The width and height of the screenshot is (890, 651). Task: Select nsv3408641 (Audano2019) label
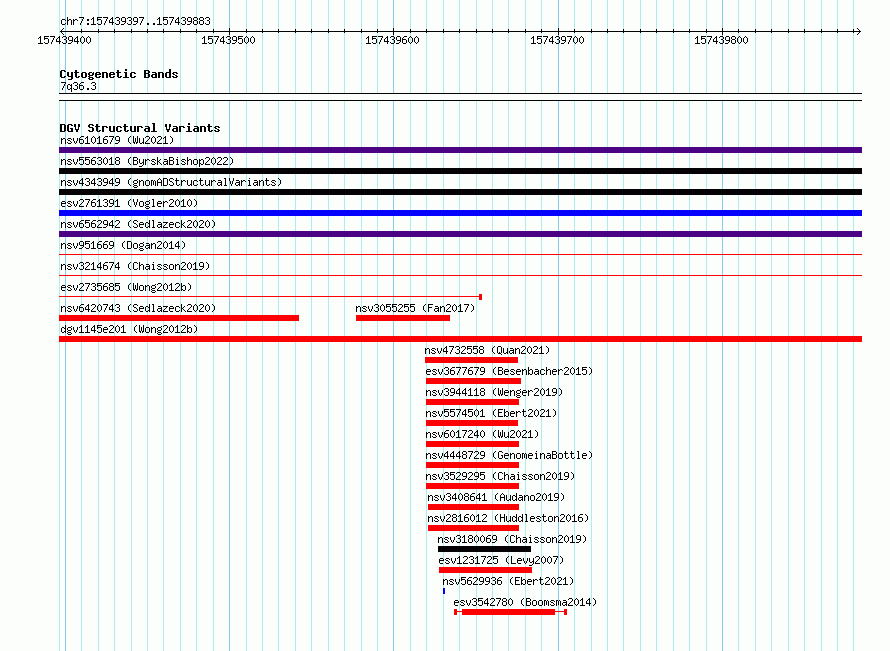click(x=496, y=497)
